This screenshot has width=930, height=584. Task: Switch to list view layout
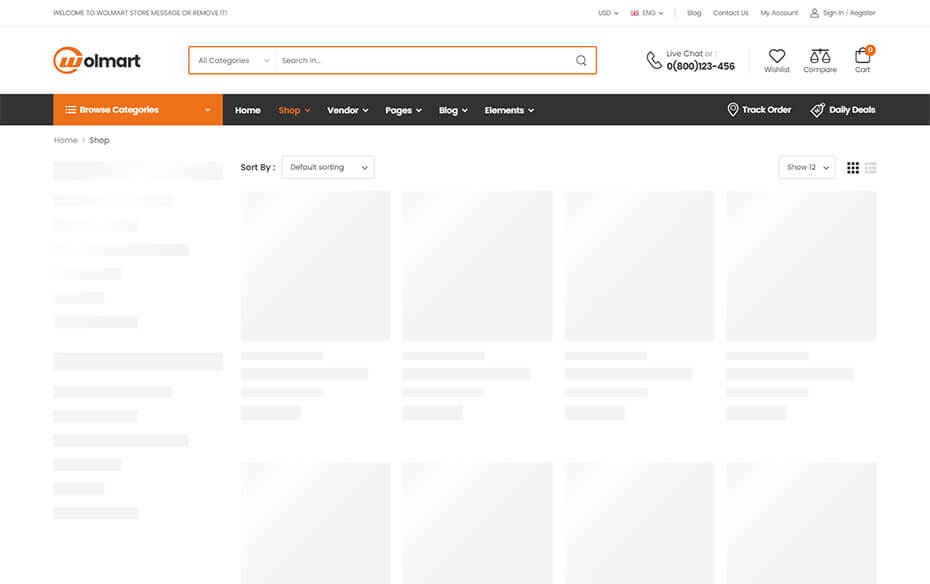tap(871, 168)
